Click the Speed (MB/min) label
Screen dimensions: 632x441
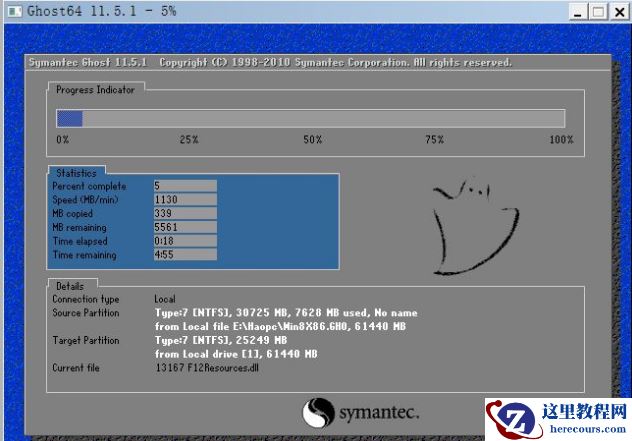click(85, 200)
